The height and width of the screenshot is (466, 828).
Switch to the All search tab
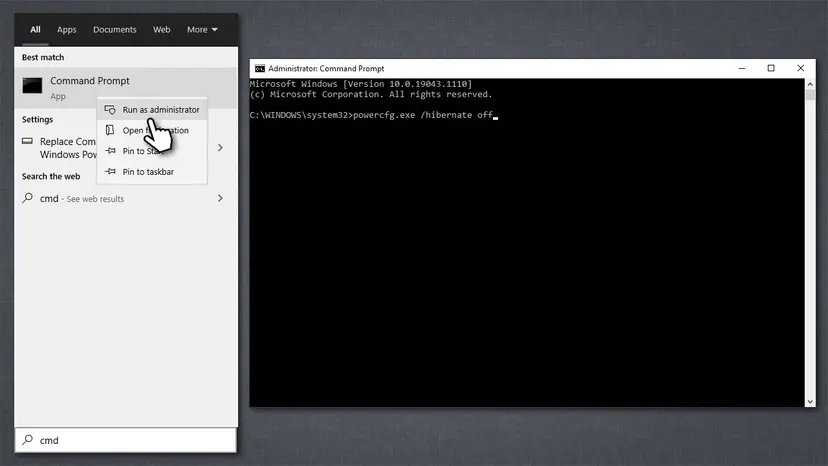35,30
